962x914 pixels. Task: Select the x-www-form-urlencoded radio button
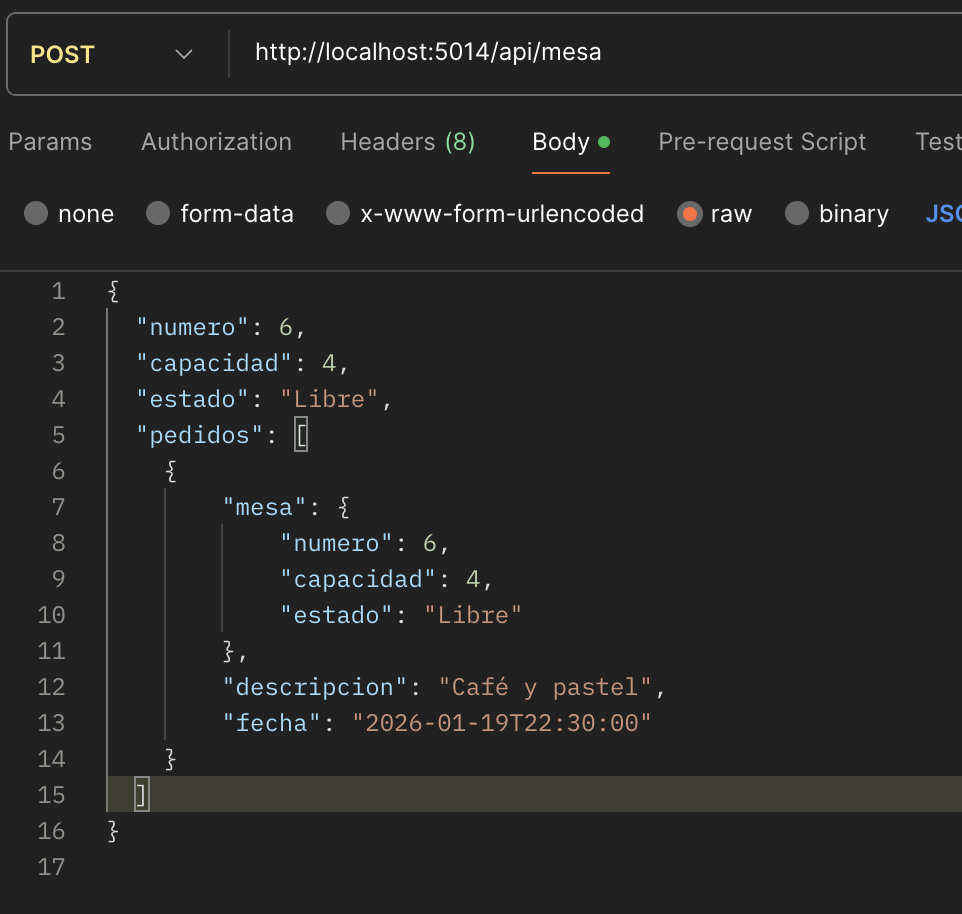tap(339, 214)
